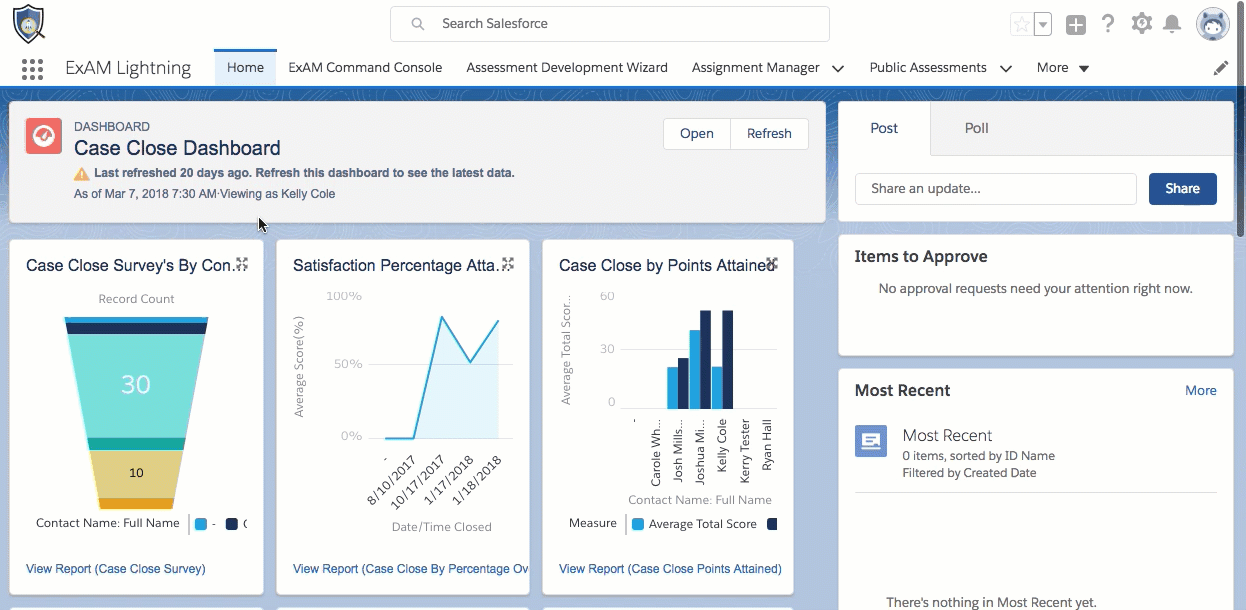Focus the Search Salesforce field
1246x610 pixels.
610,24
